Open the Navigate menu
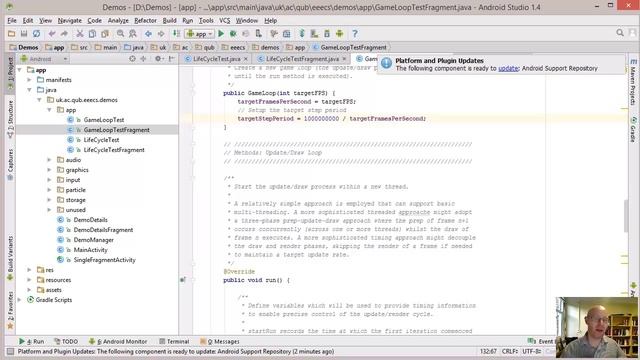Image resolution: width=640 pixels, height=360 pixels. click(x=69, y=20)
